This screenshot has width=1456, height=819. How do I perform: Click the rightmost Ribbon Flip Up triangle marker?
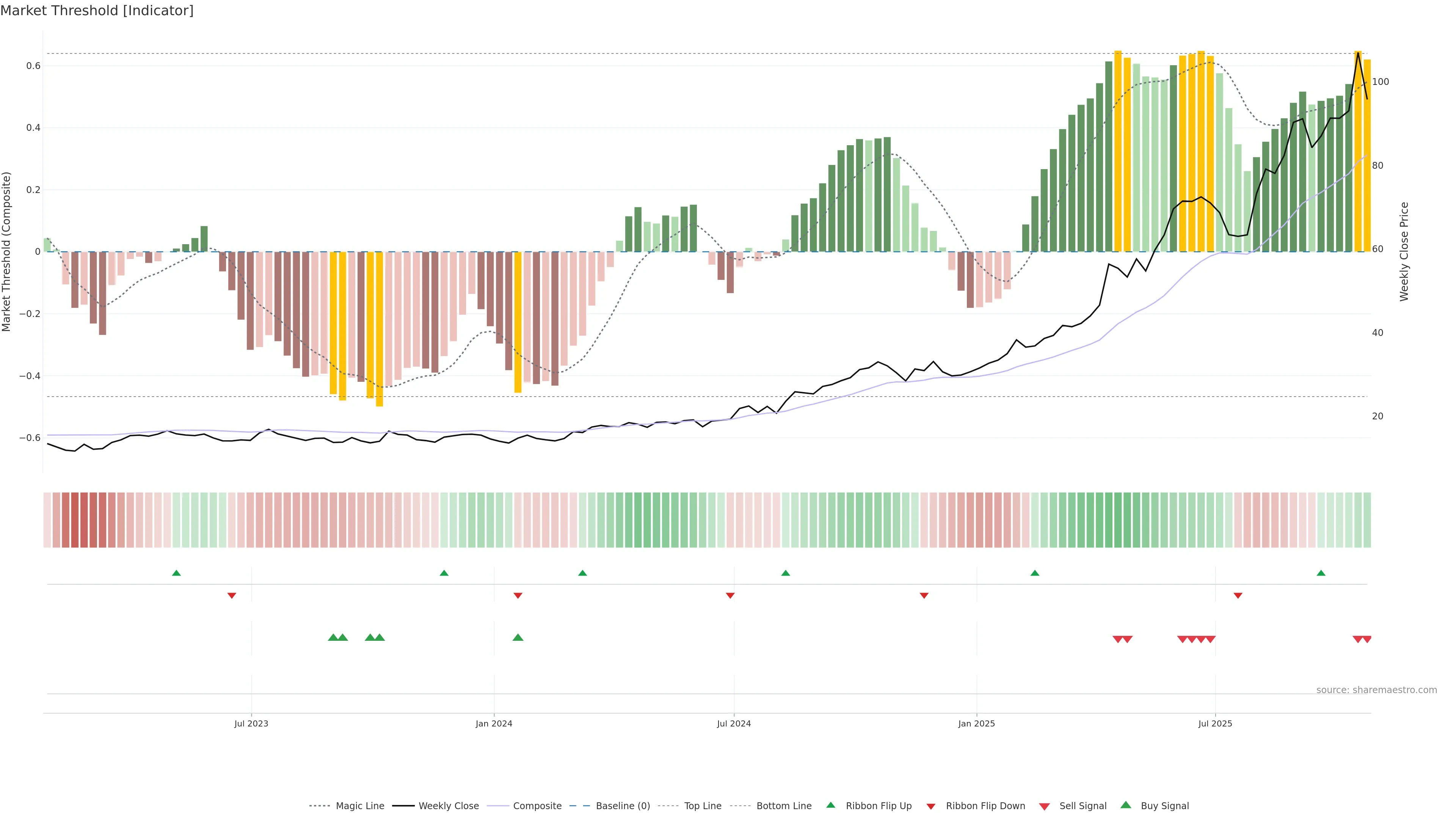click(x=1321, y=573)
